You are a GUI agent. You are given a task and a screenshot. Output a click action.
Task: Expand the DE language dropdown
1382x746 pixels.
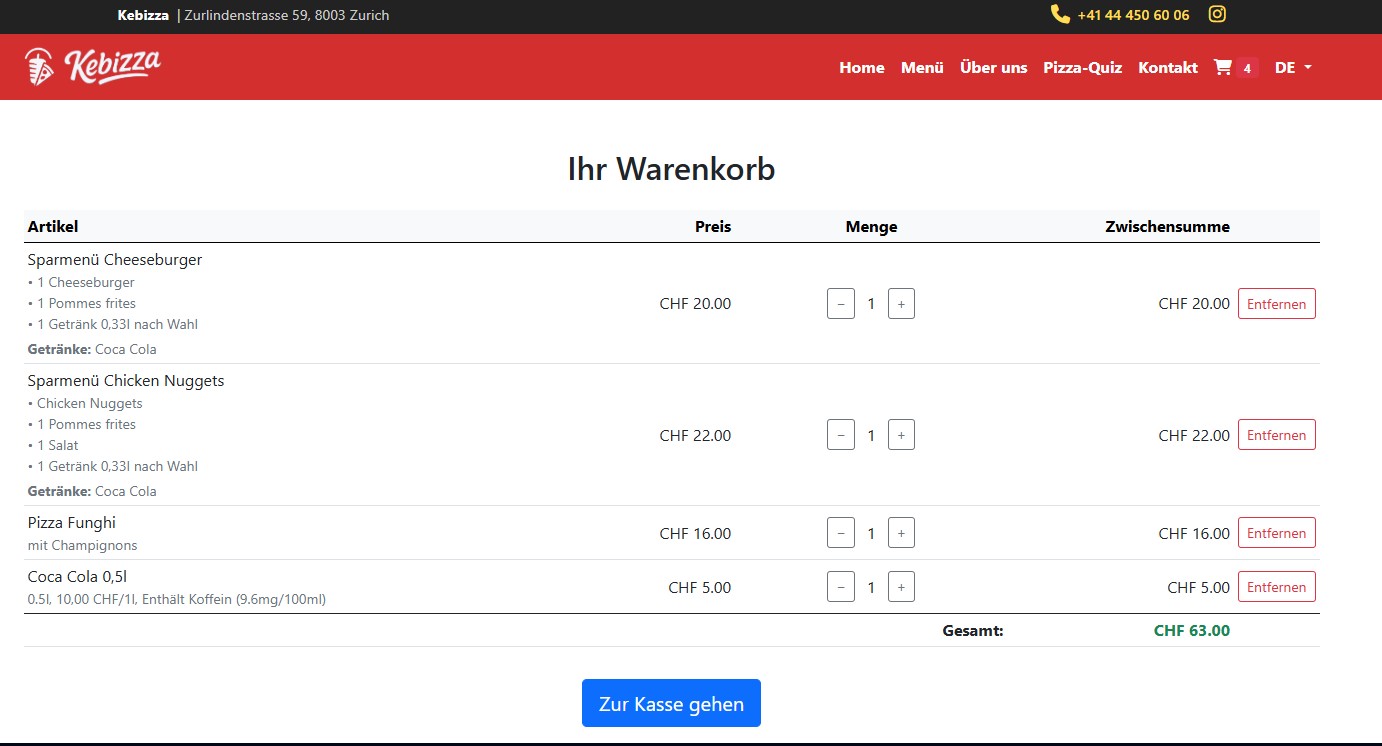(x=1293, y=67)
